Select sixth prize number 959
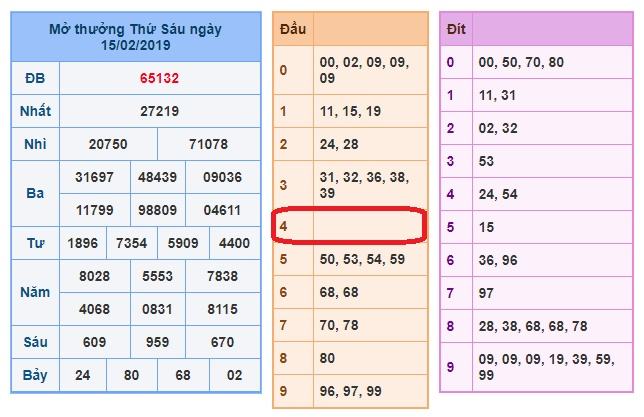The height and width of the screenshot is (417, 644). [159, 342]
